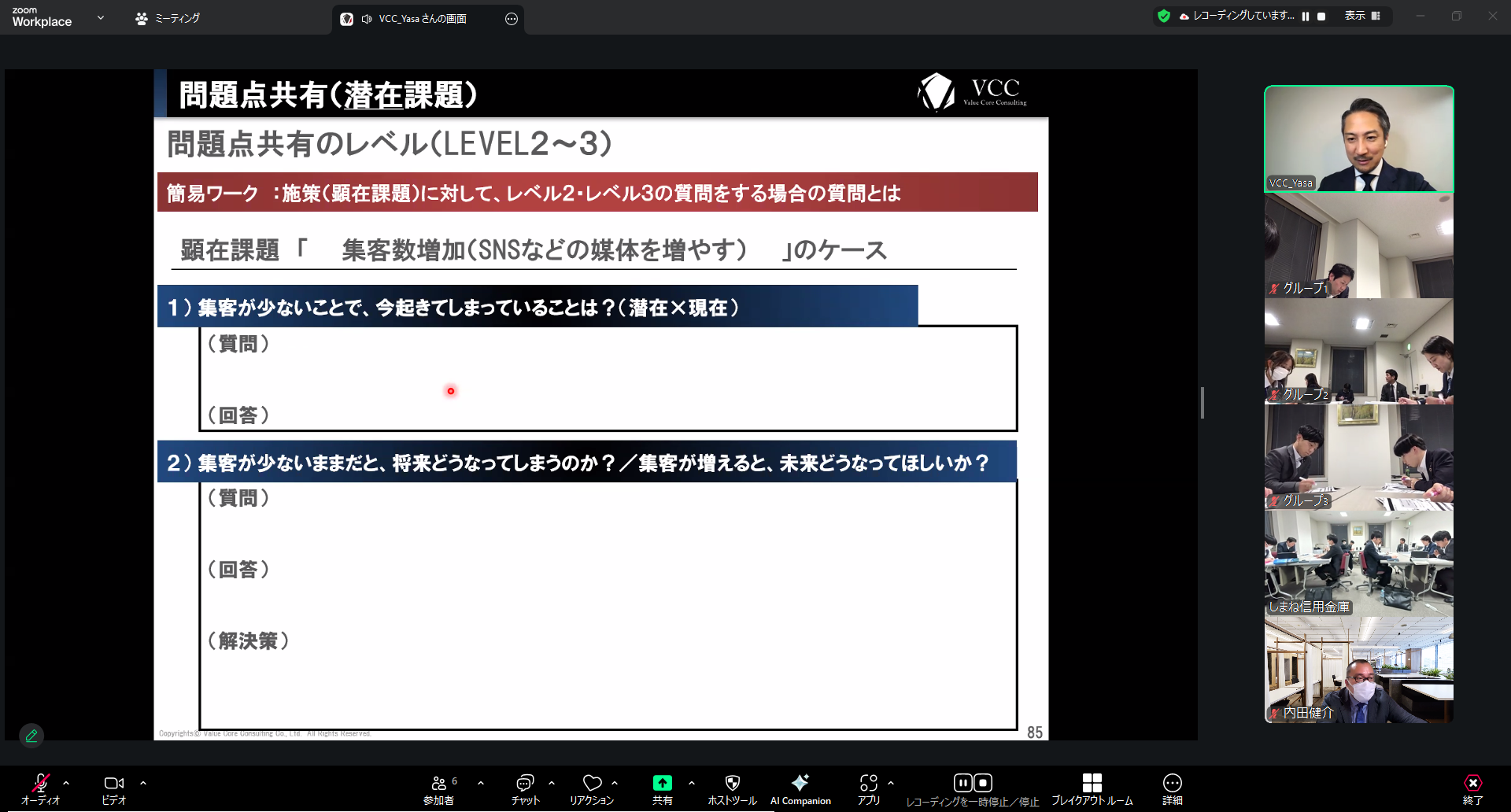1511x812 pixels.
Task: Click the End (終了) meeting button
Action: (x=1472, y=789)
